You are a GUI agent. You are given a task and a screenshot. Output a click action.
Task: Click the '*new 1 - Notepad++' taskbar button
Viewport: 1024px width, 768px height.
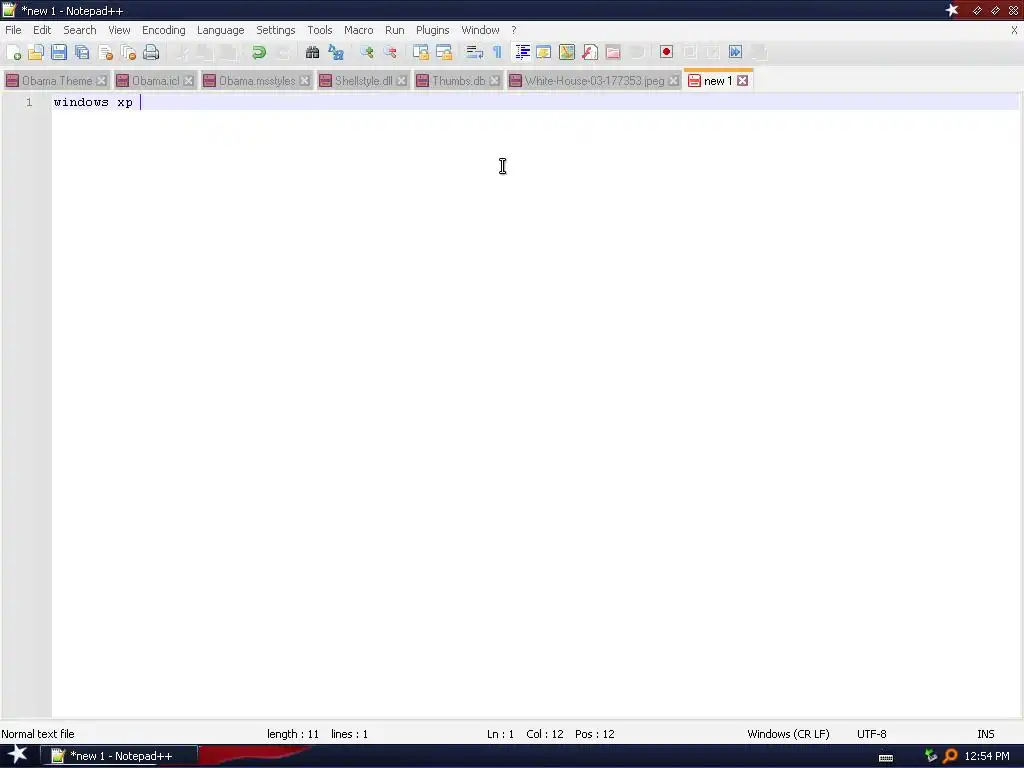click(x=119, y=756)
